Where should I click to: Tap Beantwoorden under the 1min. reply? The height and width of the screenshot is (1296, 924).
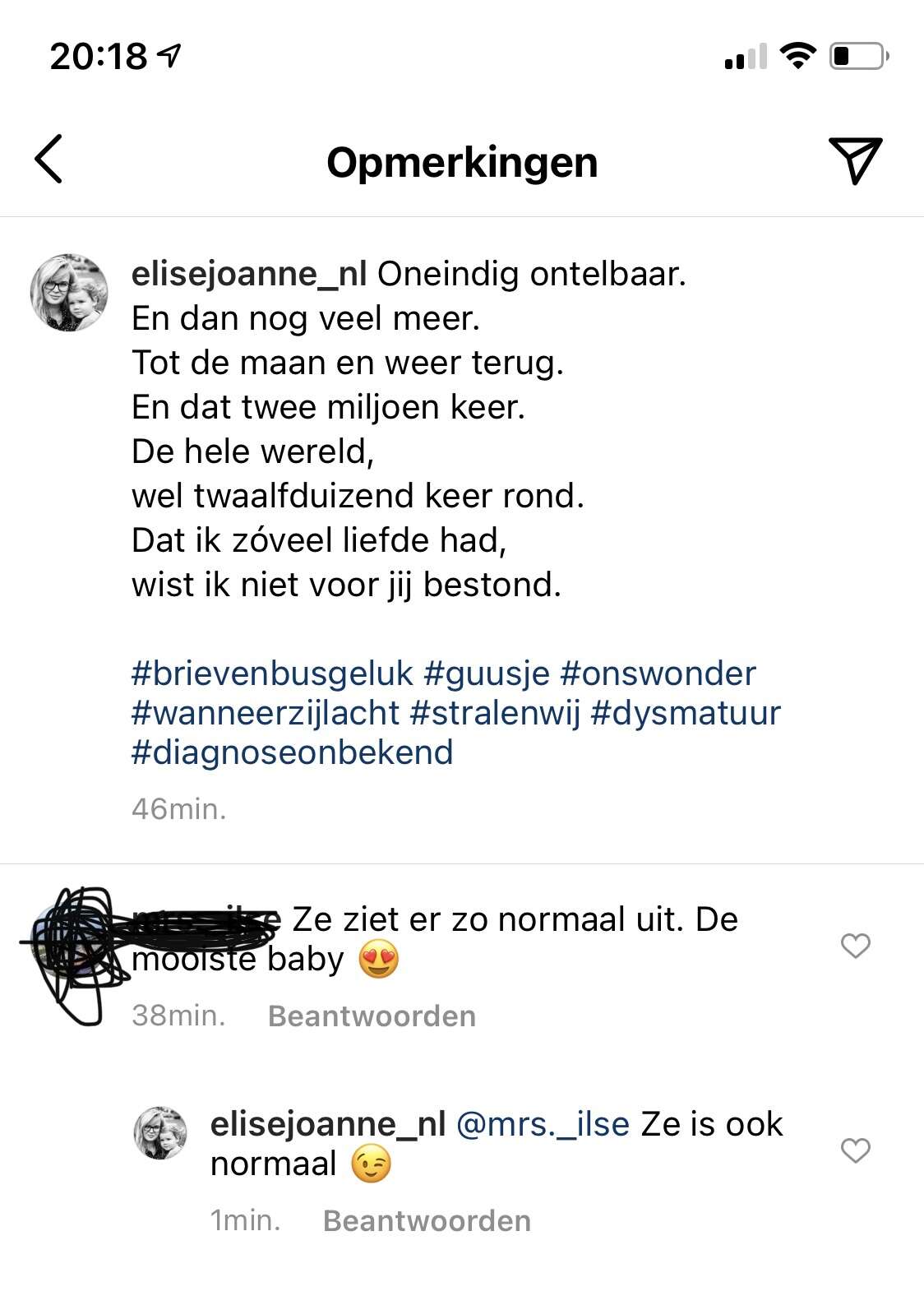pos(427,1221)
